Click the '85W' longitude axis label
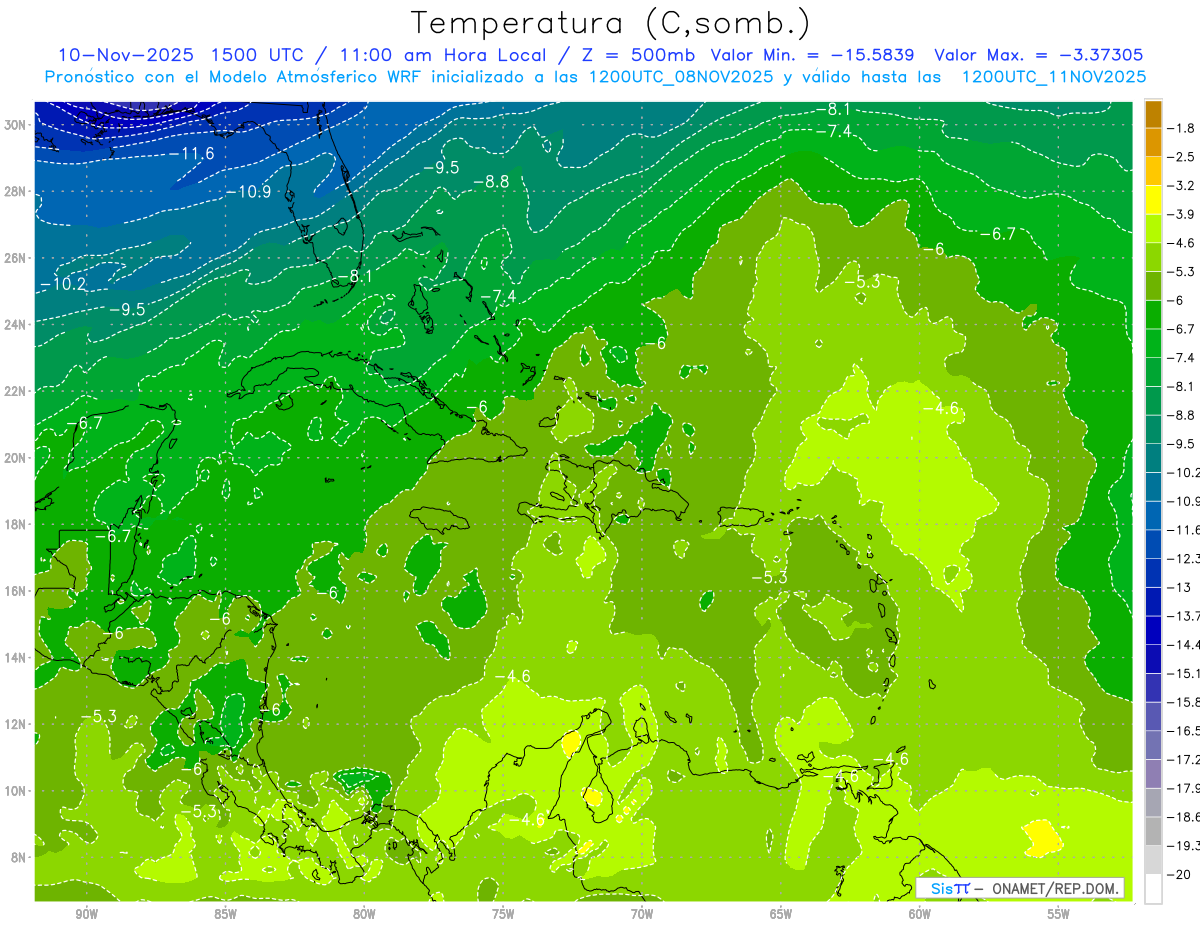Image resolution: width=1200 pixels, height=927 pixels. click(x=225, y=914)
